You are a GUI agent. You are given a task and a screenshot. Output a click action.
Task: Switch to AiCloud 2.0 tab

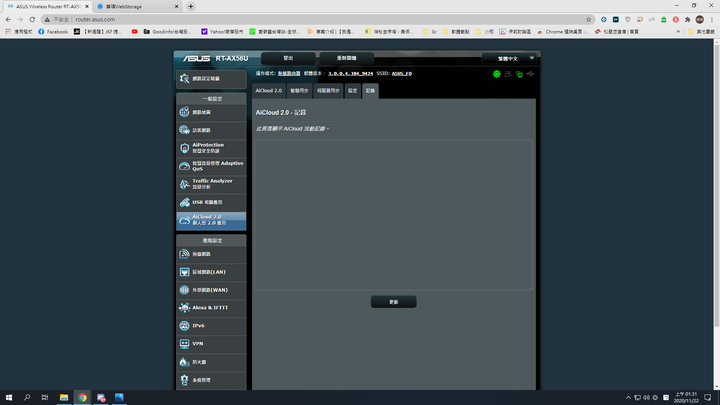click(269, 91)
